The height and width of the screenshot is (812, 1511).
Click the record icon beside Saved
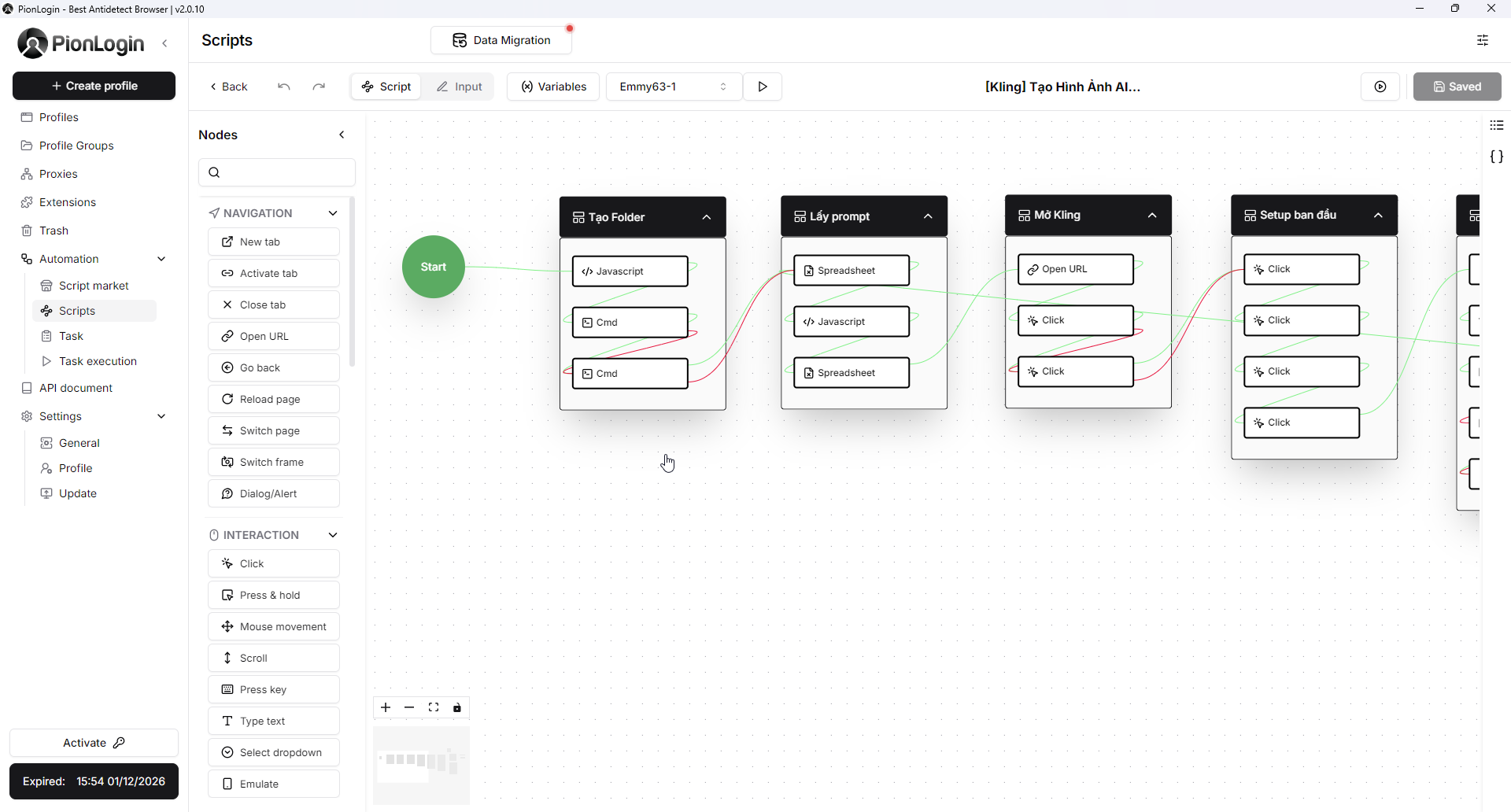point(1380,87)
